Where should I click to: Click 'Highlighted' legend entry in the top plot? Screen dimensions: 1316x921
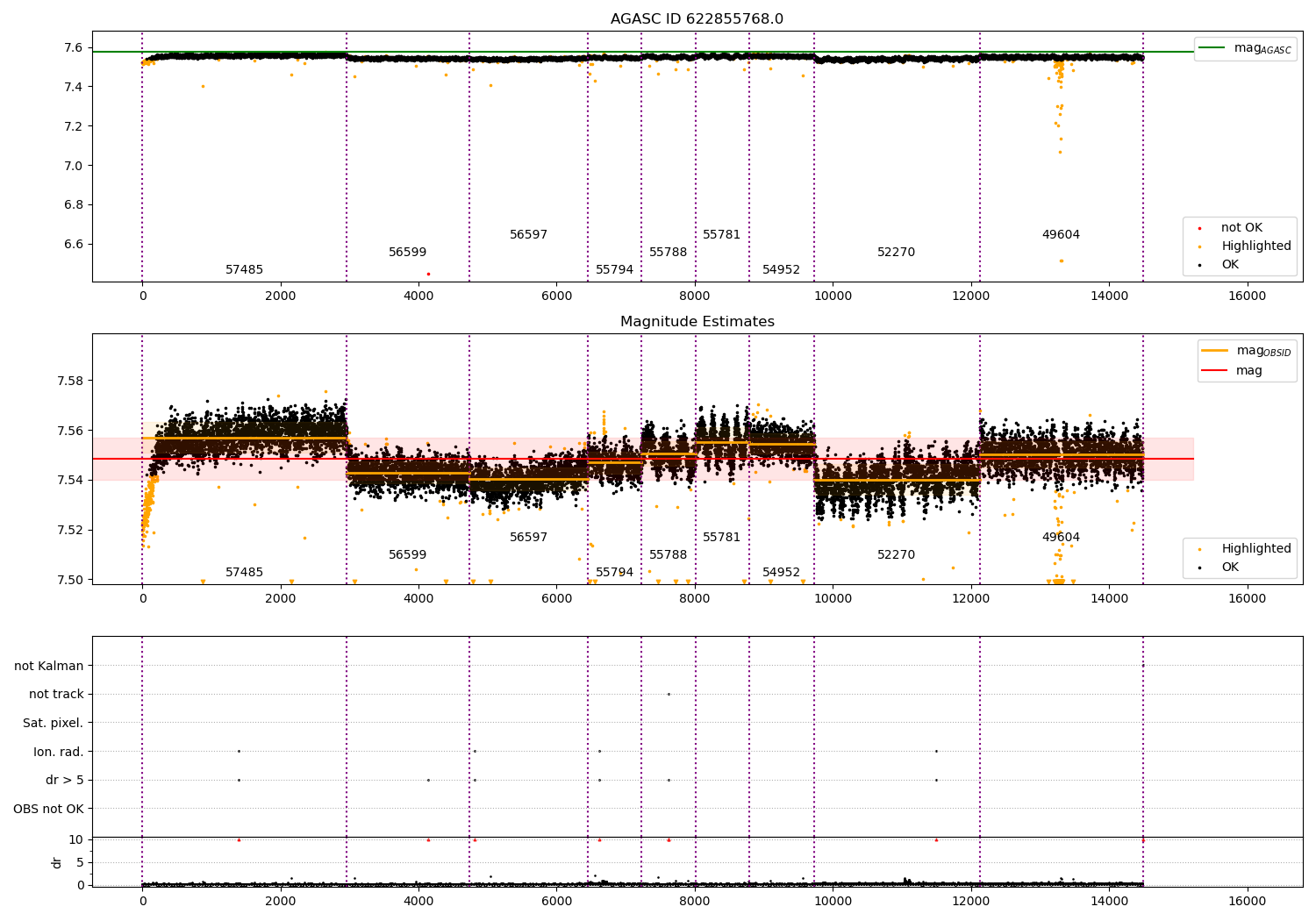(x=1246, y=246)
